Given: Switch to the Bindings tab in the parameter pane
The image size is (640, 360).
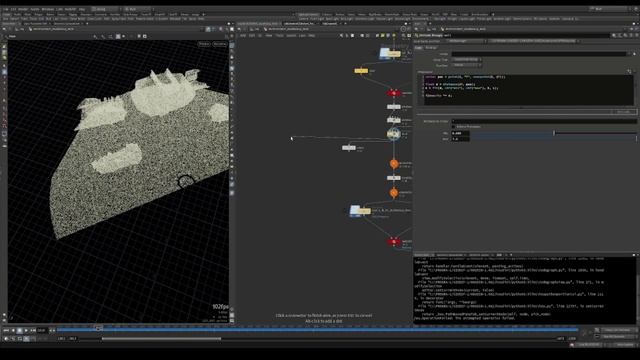Looking at the screenshot, I should click(x=431, y=48).
